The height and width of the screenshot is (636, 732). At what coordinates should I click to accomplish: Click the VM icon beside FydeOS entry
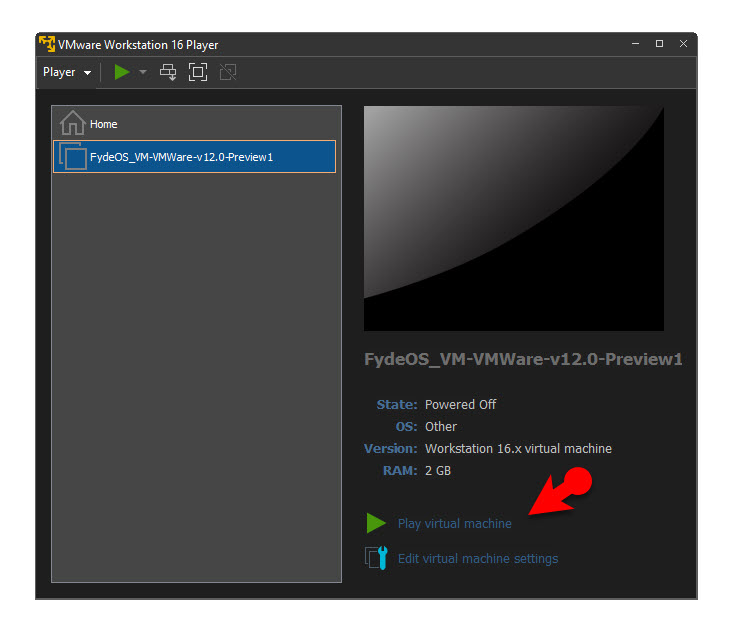click(x=73, y=156)
